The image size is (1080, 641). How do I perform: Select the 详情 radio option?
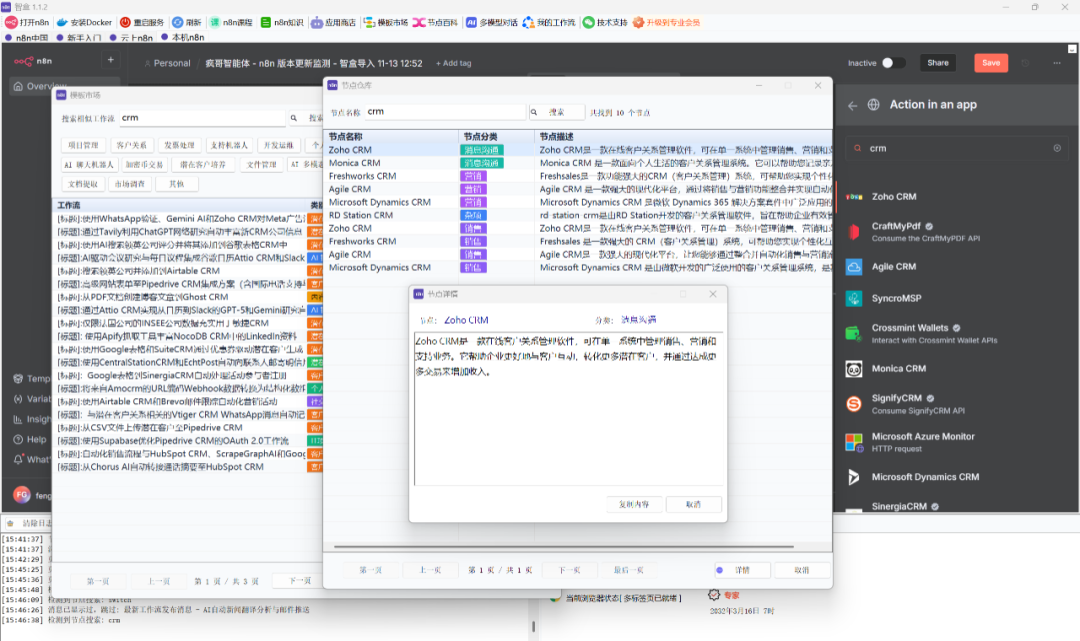[720, 570]
